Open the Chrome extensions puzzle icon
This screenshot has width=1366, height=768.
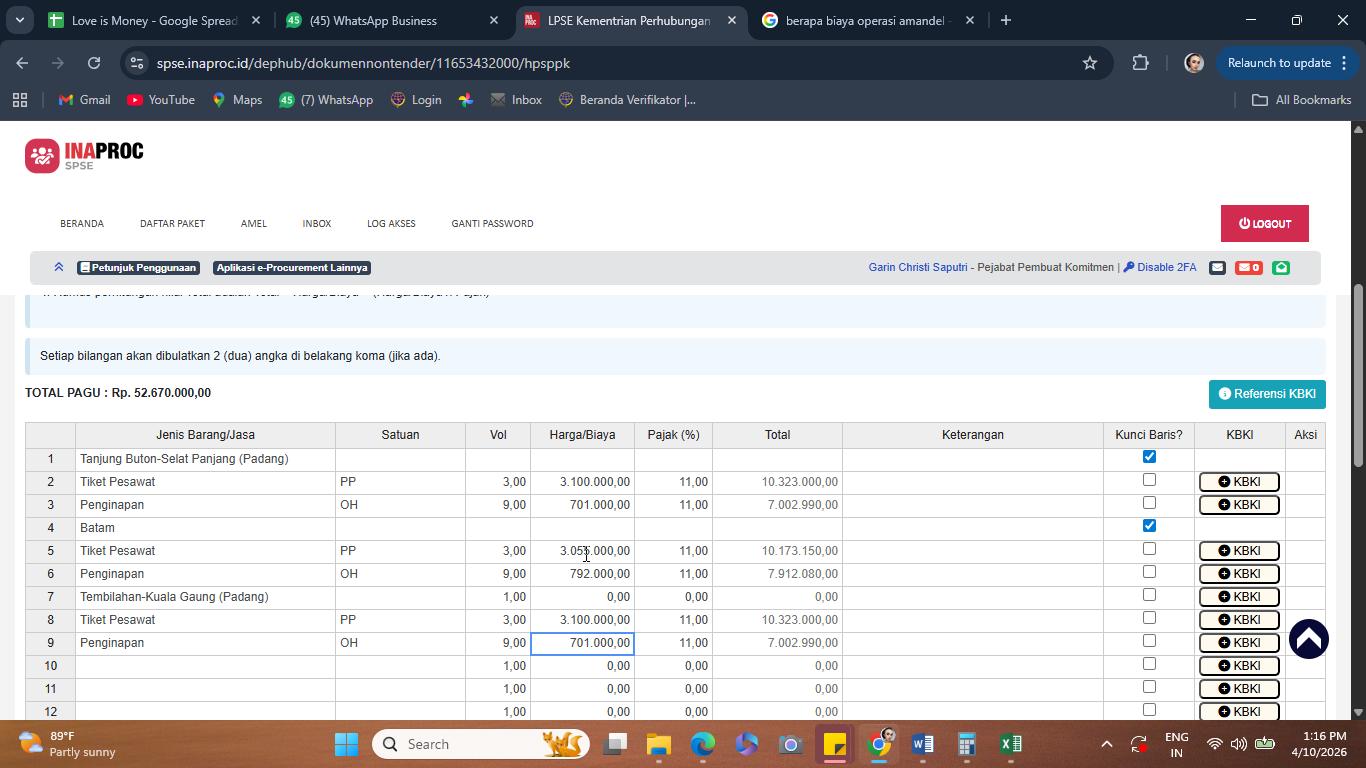1141,63
